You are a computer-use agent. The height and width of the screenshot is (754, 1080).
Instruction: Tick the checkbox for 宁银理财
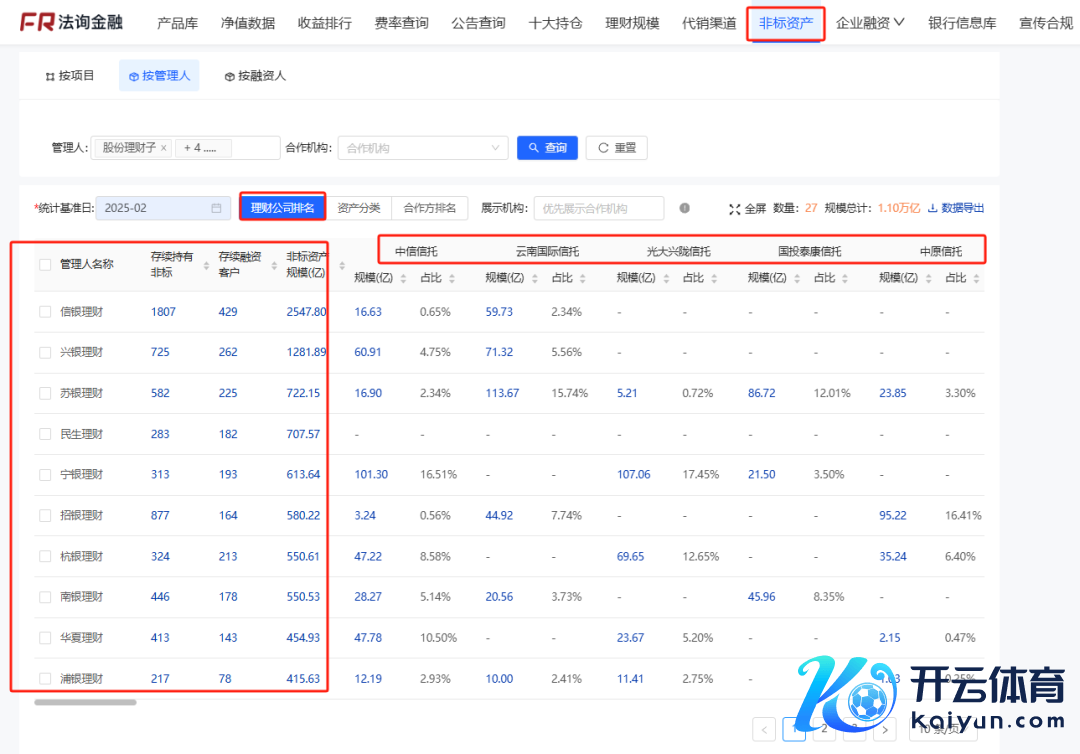point(45,475)
